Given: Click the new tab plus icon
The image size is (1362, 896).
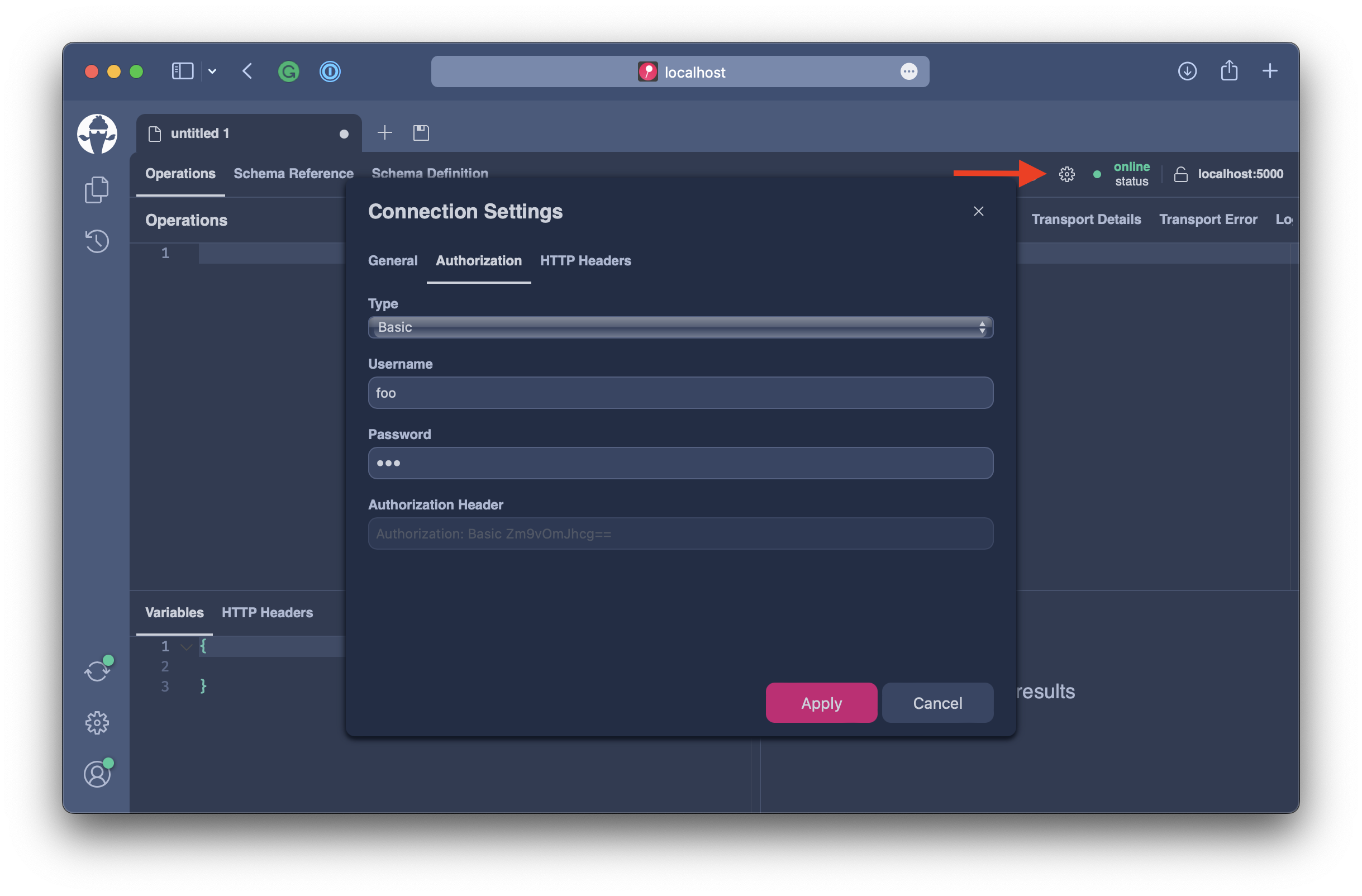Looking at the screenshot, I should (x=385, y=132).
